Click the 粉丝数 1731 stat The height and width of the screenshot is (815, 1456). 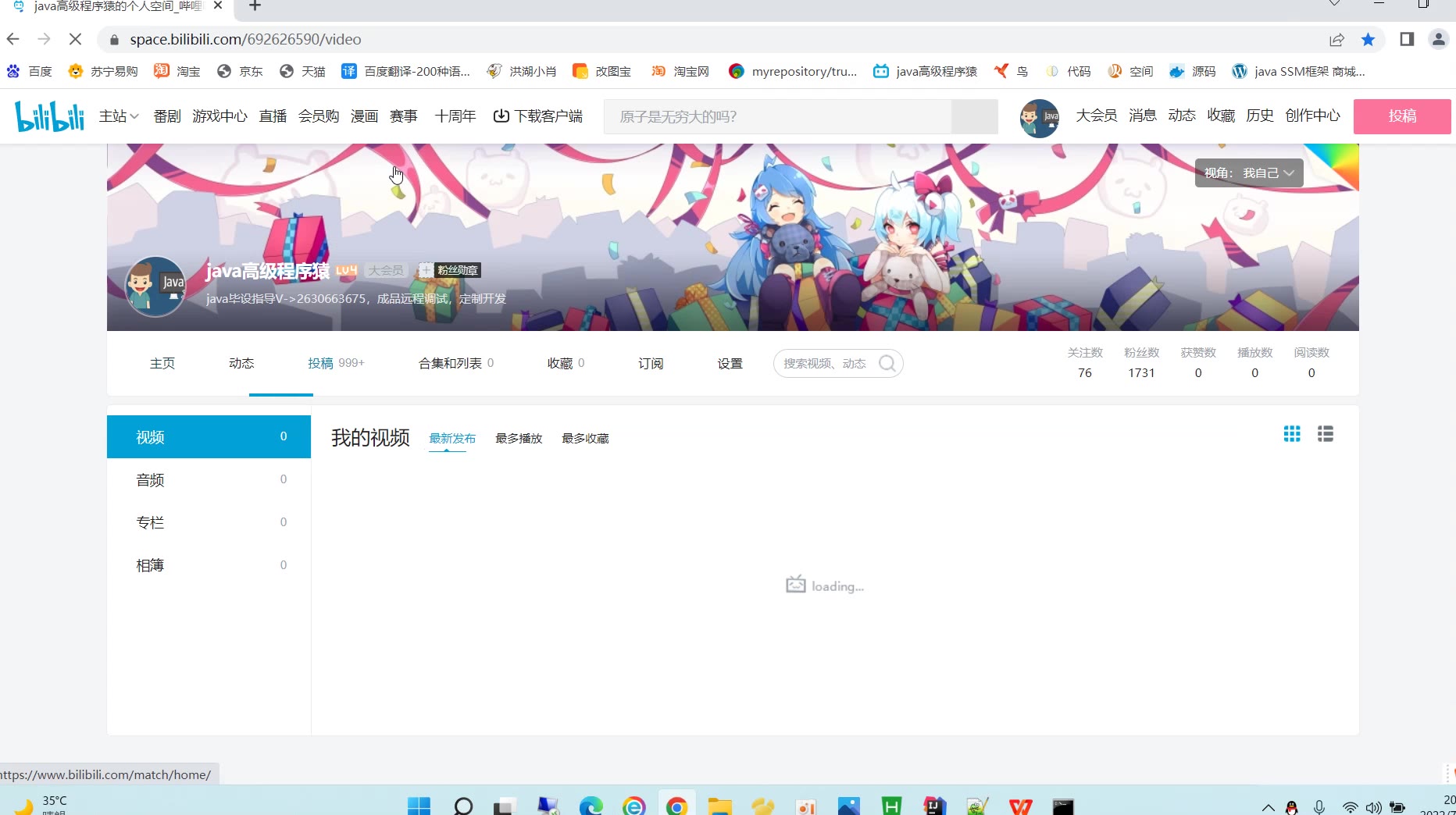(x=1141, y=363)
